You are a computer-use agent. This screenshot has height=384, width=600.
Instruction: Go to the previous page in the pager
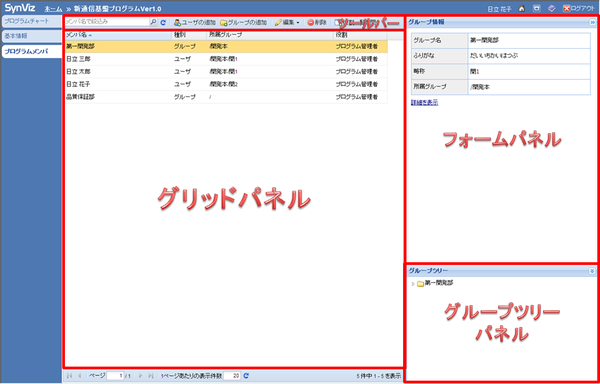(x=80, y=376)
